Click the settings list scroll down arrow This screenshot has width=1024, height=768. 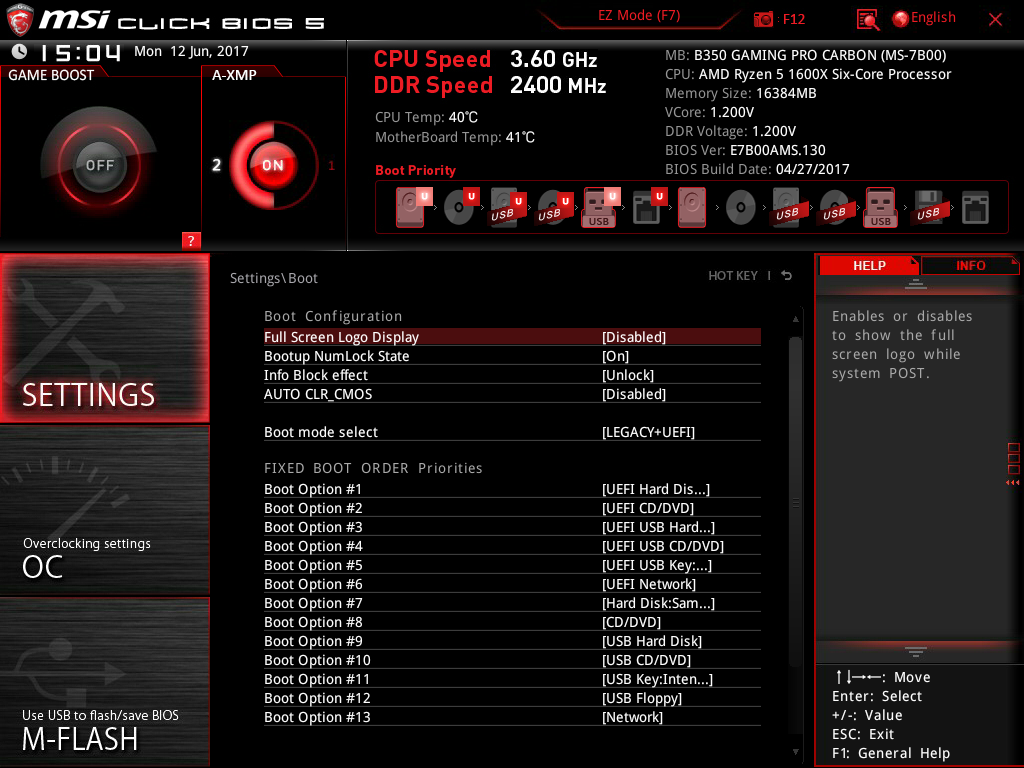pos(795,752)
